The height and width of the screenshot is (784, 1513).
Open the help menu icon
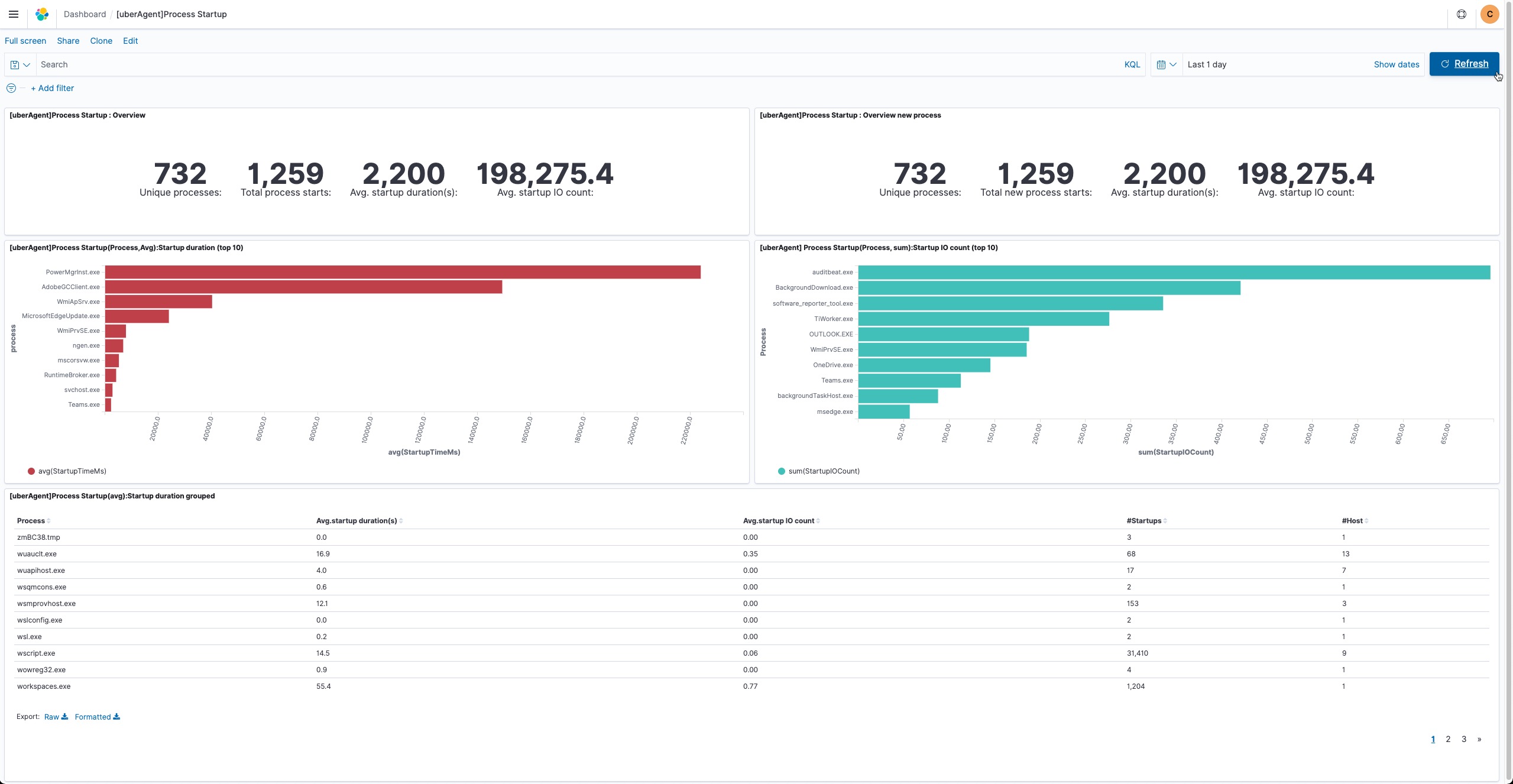point(1461,14)
